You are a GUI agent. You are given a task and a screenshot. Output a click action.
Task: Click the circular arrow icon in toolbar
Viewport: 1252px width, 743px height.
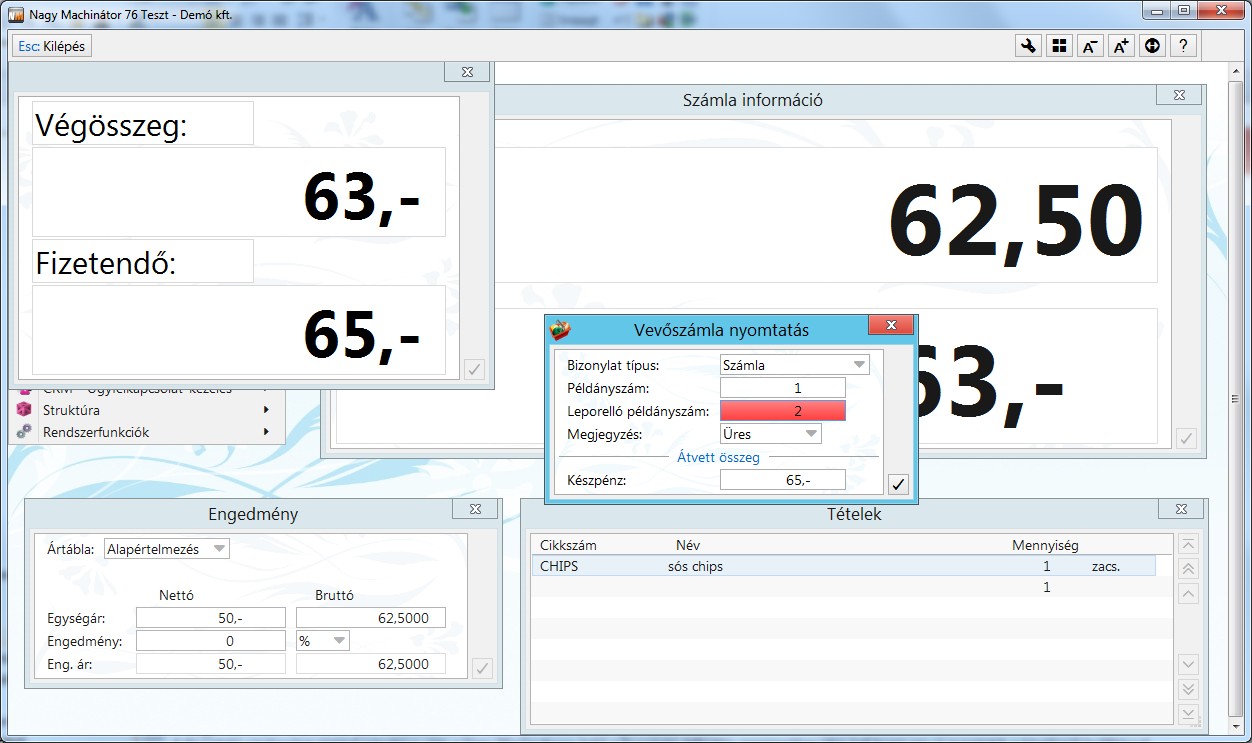coord(1152,46)
